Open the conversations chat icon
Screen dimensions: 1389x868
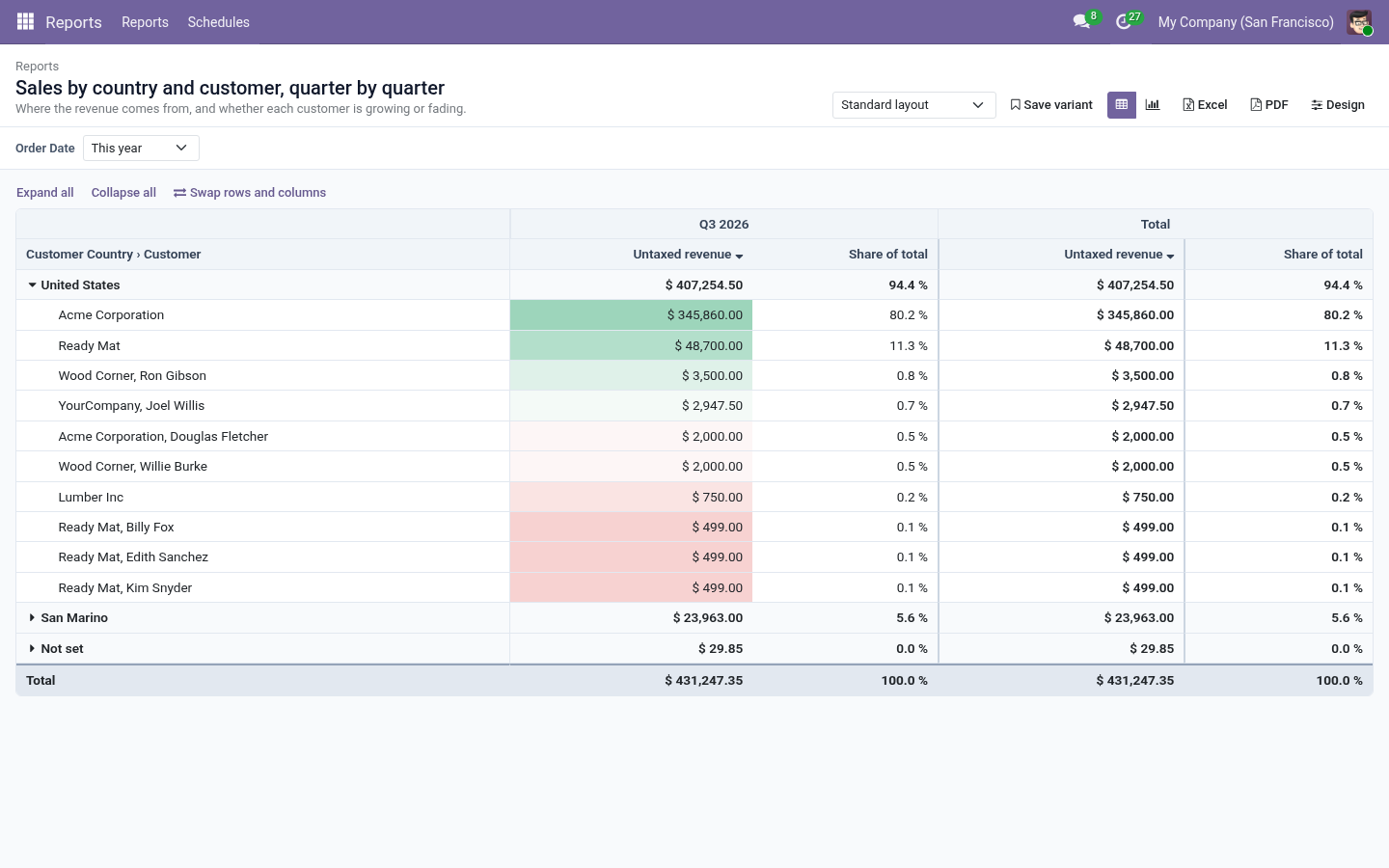pos(1082,21)
